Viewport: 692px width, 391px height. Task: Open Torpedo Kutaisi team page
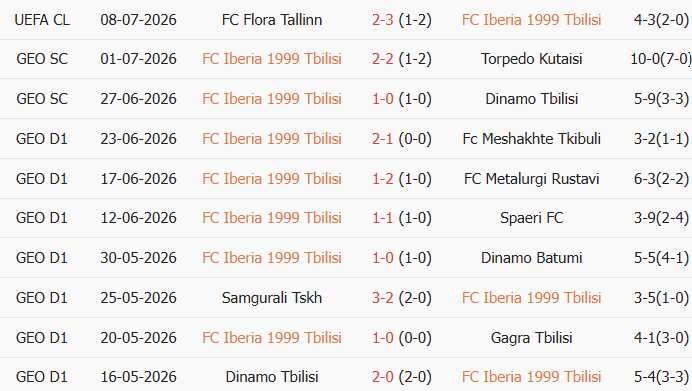[531, 59]
